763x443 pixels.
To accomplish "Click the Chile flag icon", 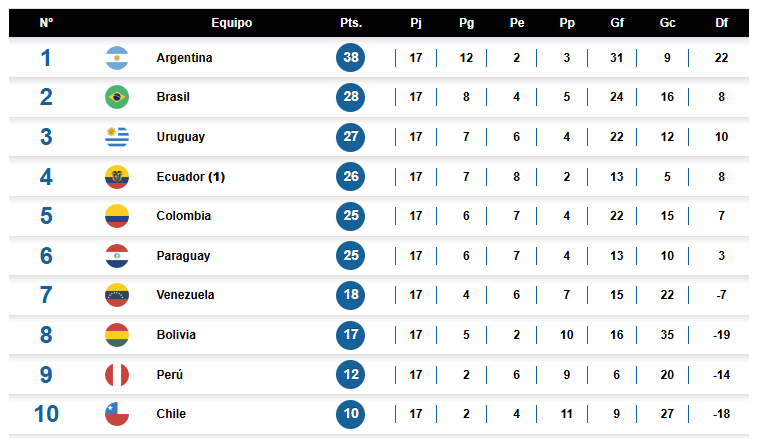I will pyautogui.click(x=117, y=414).
